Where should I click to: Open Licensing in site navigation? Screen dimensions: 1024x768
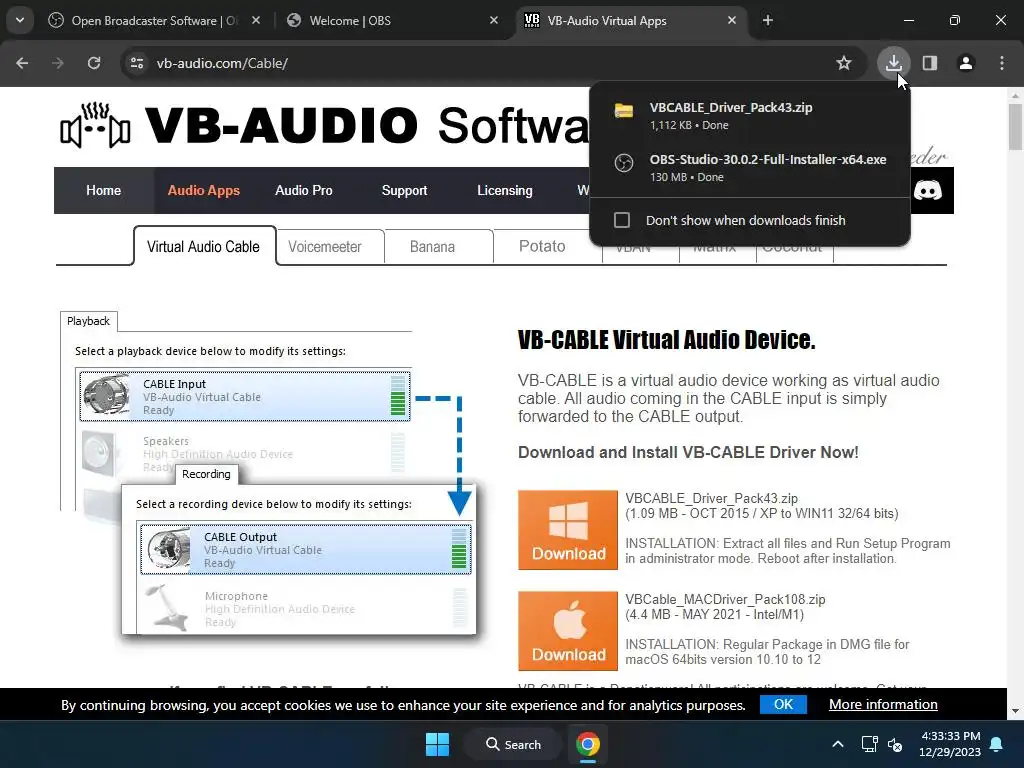[505, 191]
